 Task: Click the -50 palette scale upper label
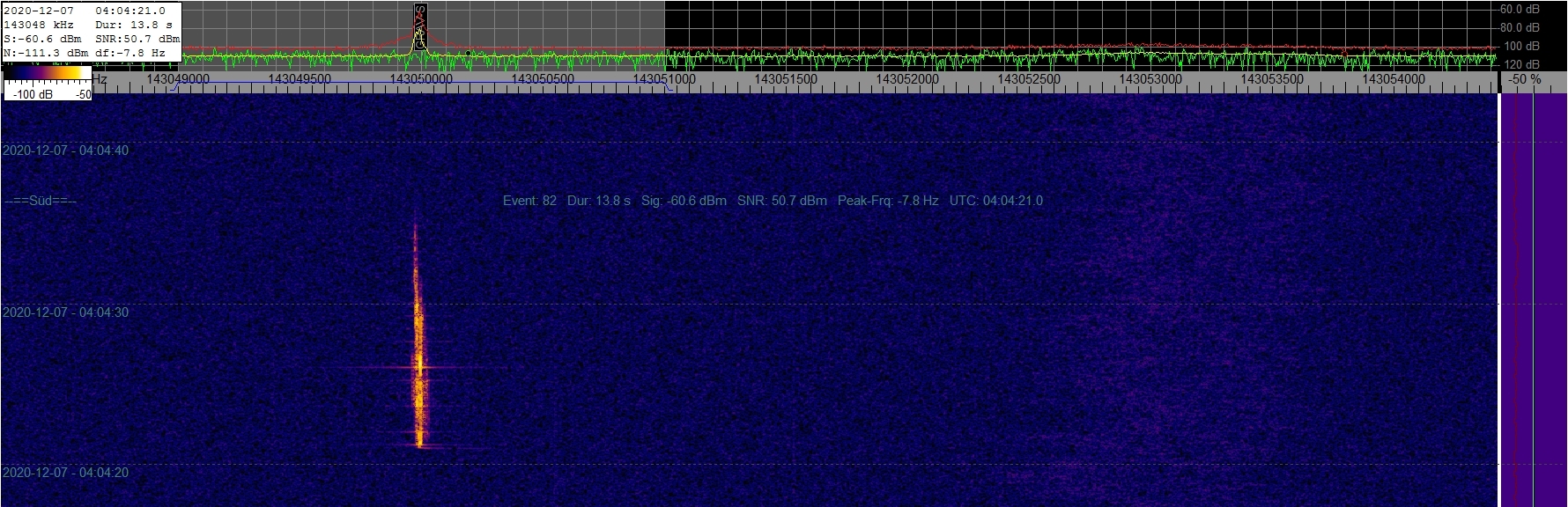84,94
